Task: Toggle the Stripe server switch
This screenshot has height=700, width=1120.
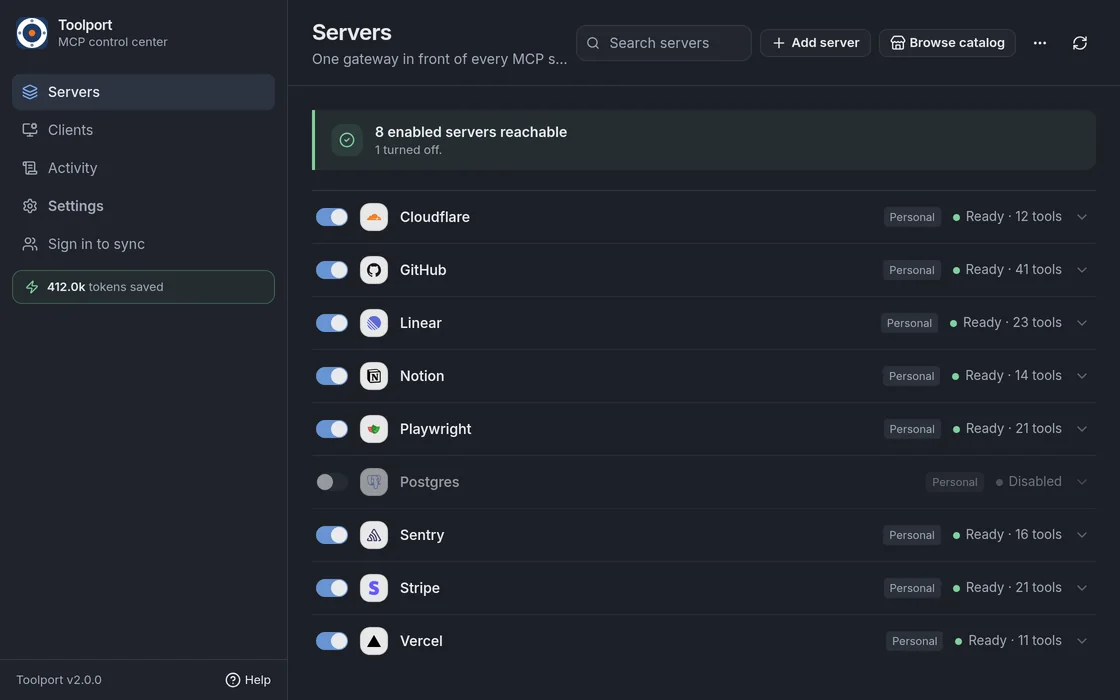Action: point(331,588)
